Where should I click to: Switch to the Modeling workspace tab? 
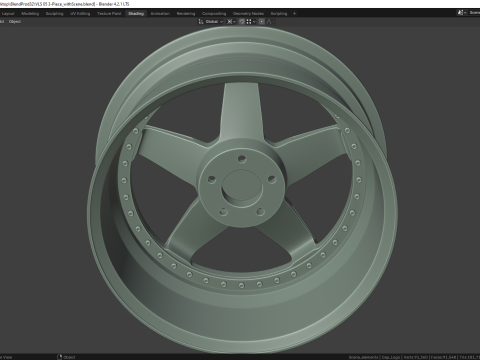tap(30, 14)
